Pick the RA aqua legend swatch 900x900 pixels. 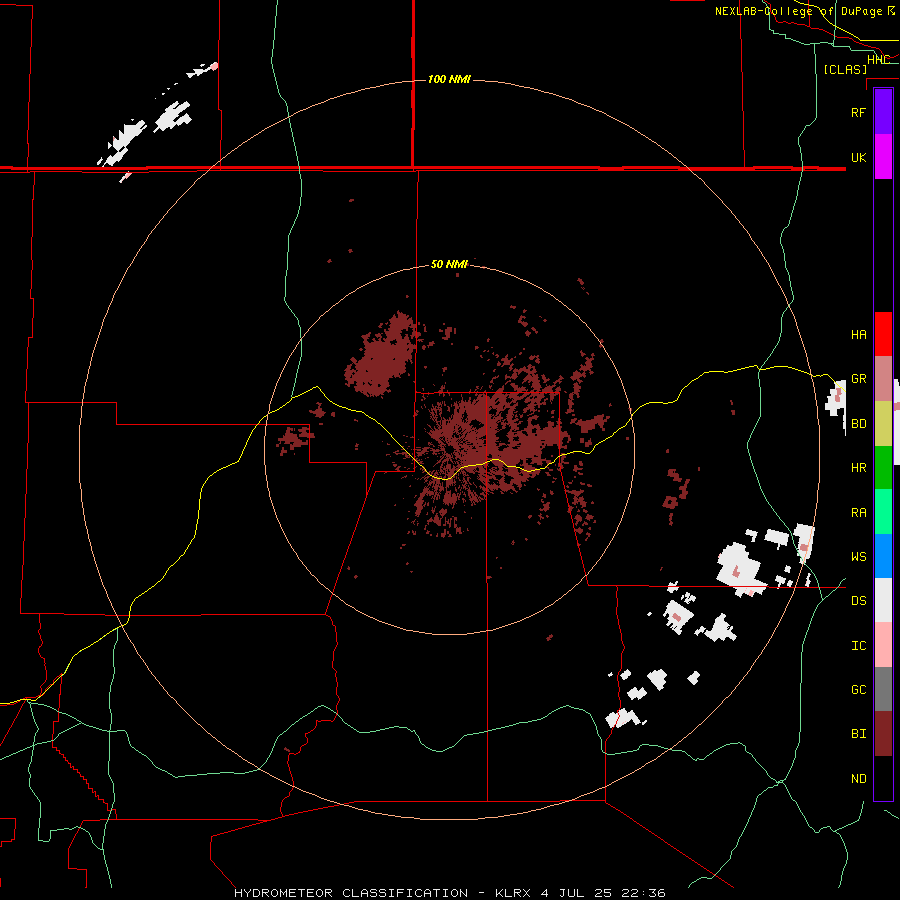883,512
